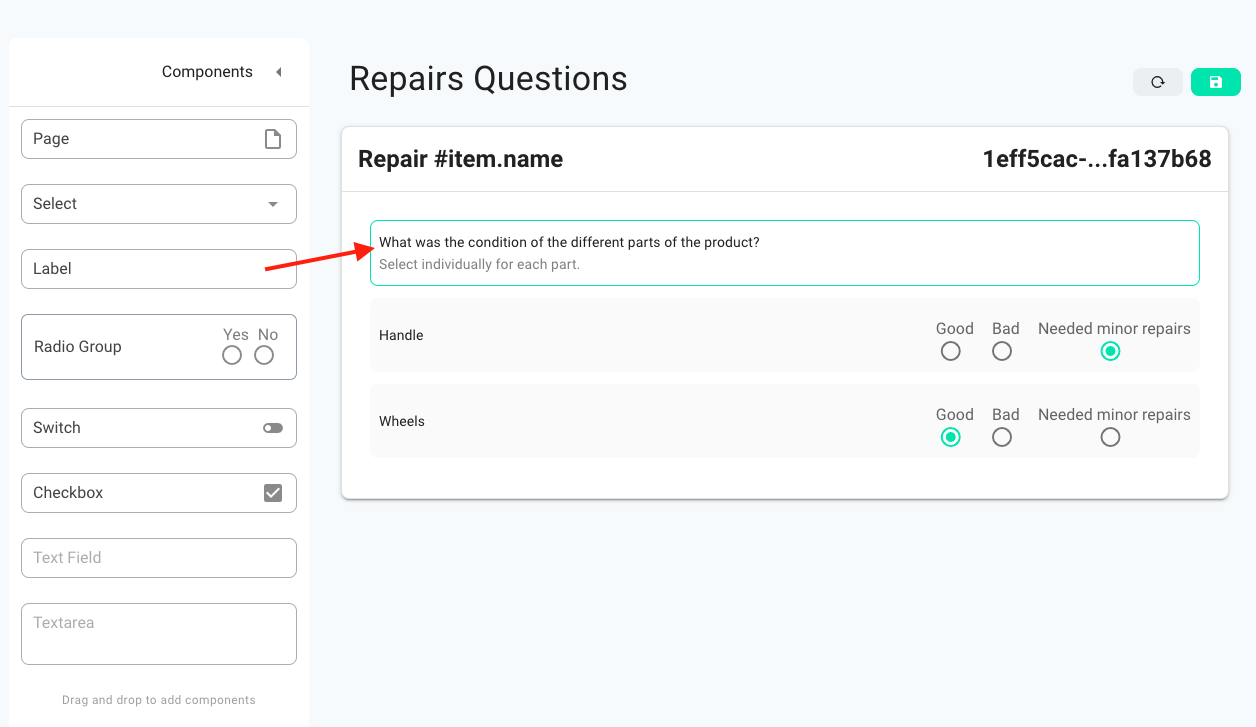The image size is (1256, 727).
Task: Click the No radio in Radio Group component
Action: coord(264,355)
